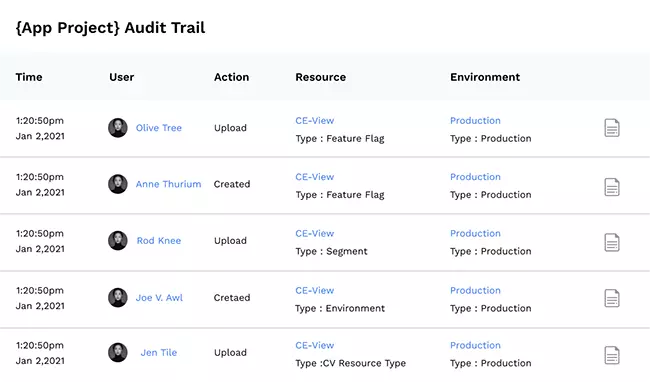The image size is (650, 382).
Task: Open the Olive Tree user link
Action: tap(159, 128)
